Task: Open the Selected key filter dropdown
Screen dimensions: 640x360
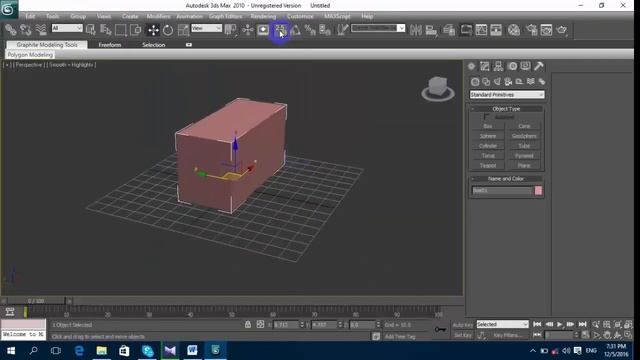Action: click(x=502, y=324)
